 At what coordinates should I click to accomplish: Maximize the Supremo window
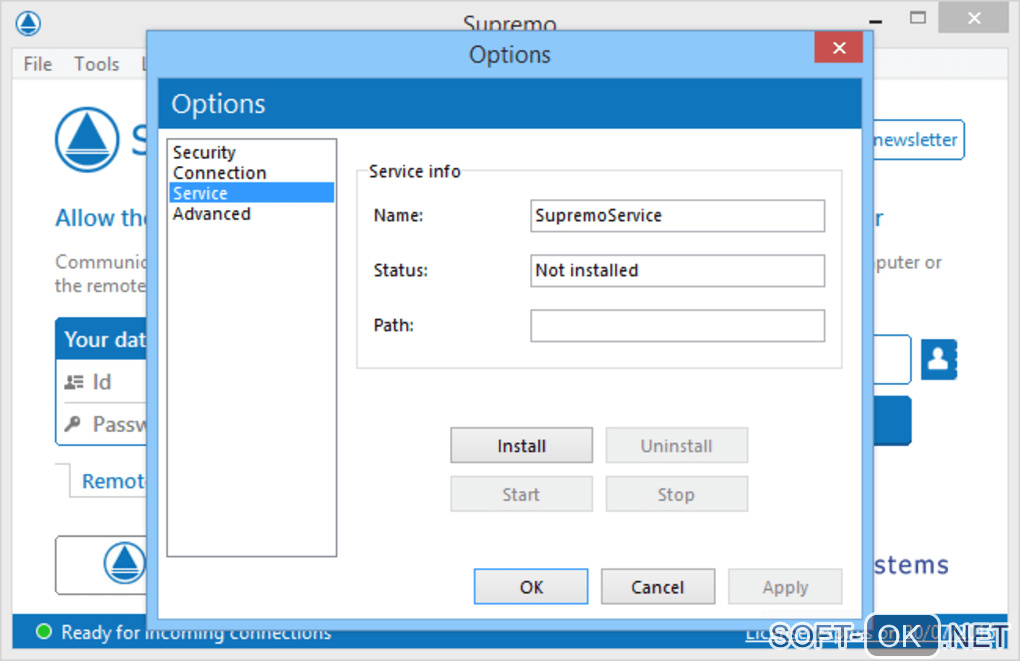click(x=917, y=18)
